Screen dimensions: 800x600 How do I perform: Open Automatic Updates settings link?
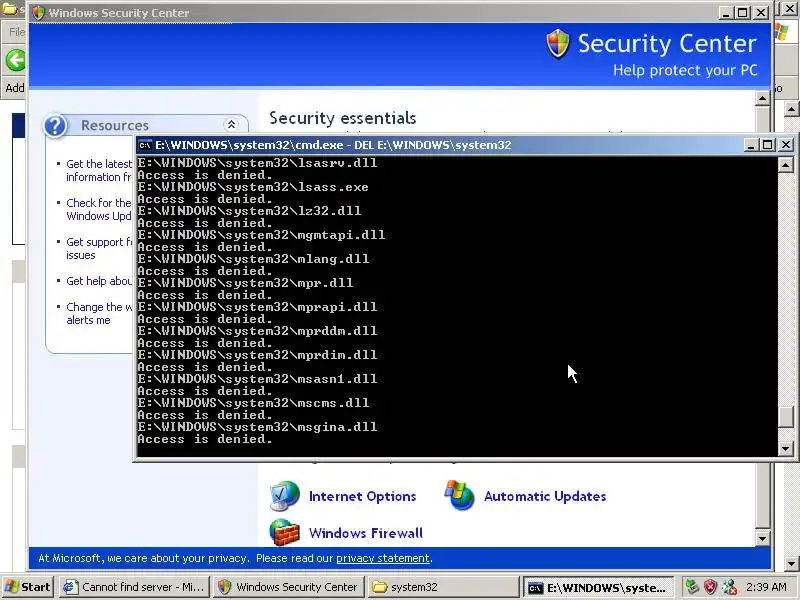[x=545, y=496]
